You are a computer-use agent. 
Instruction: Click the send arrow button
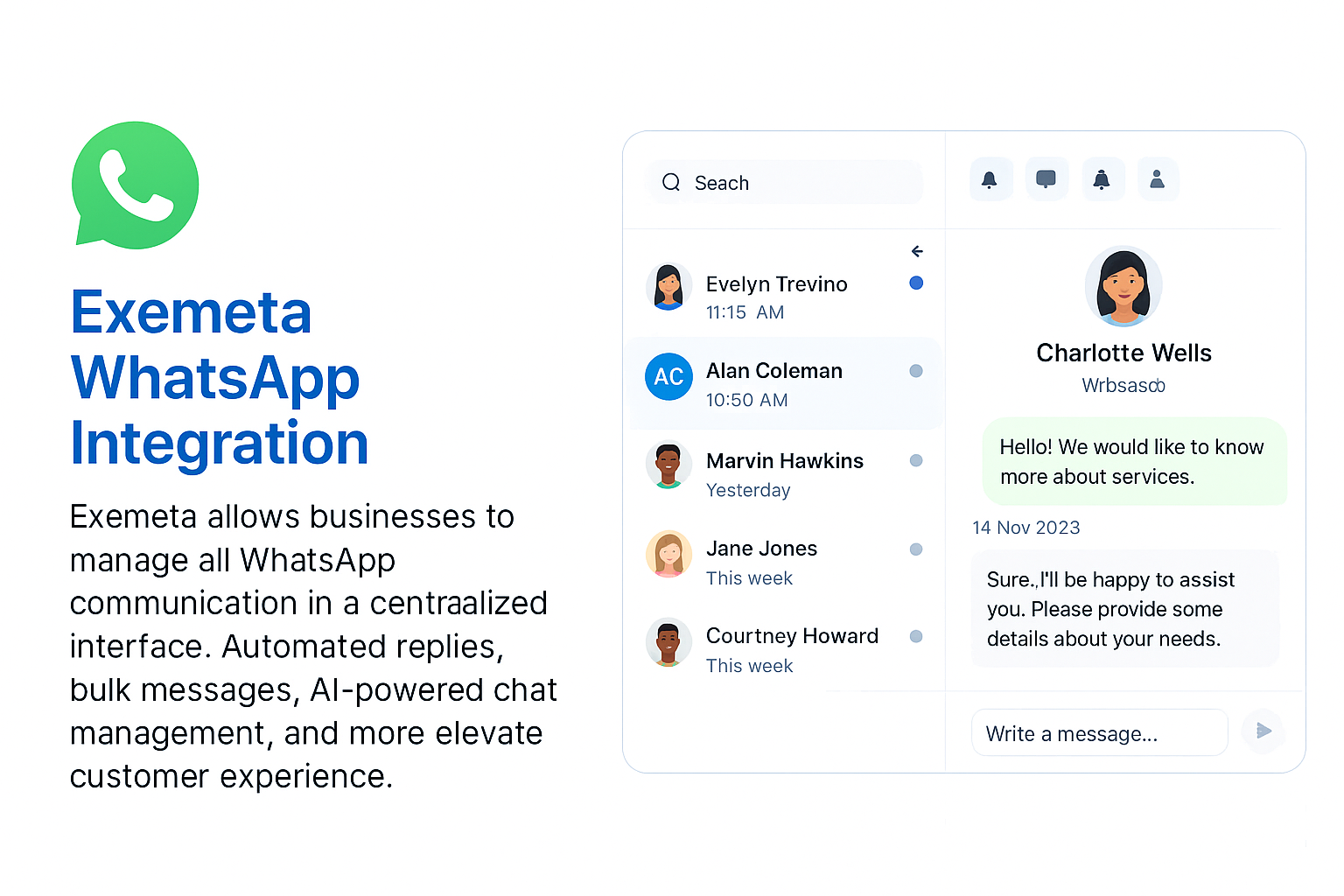(1263, 731)
